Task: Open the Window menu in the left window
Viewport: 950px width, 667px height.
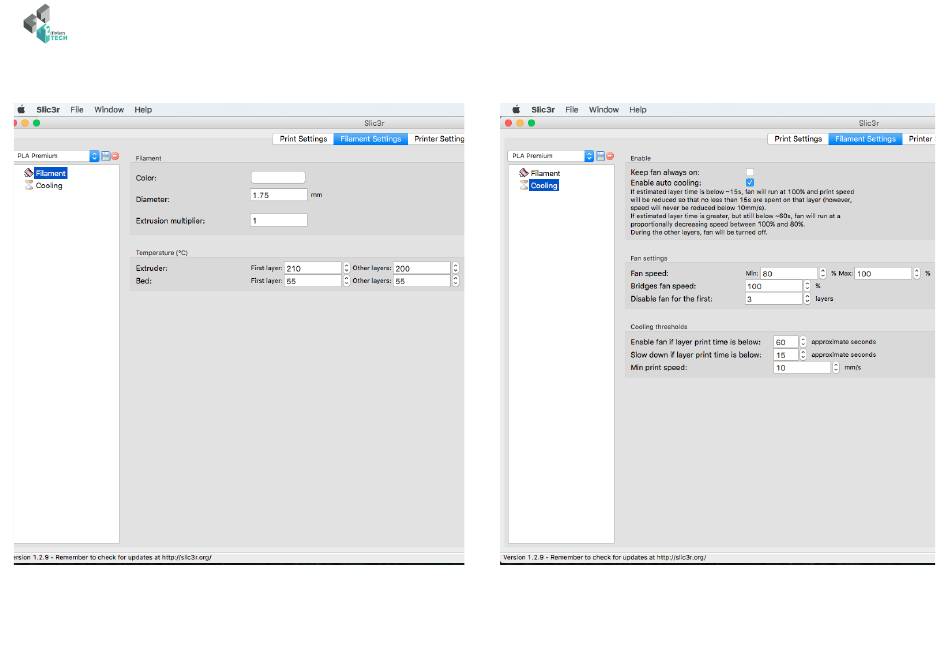Action: [109, 110]
